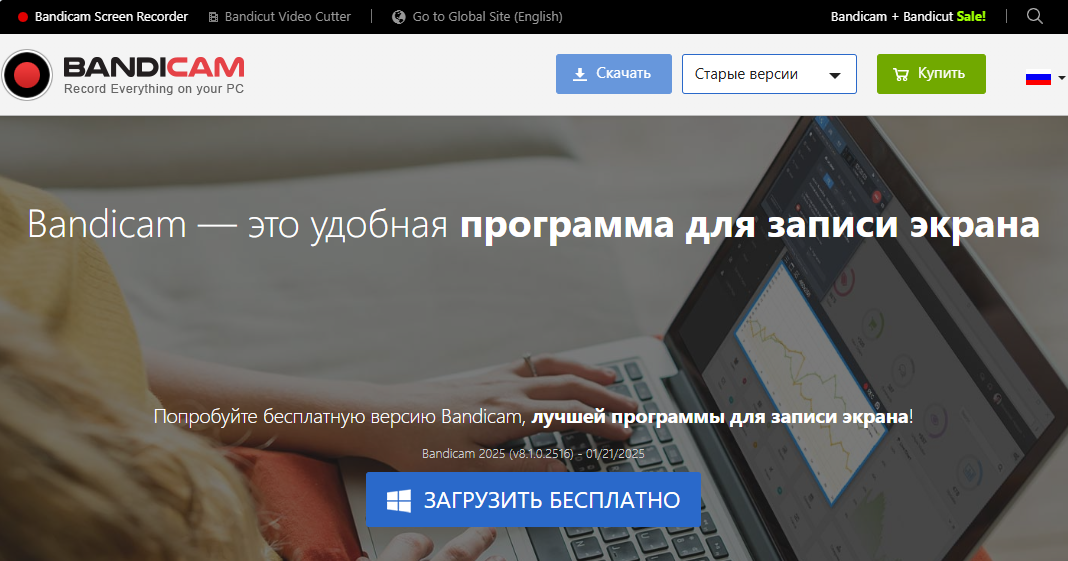1068x561 pixels.
Task: Click the ЗАГРУЗИТЬ БЕСПЛАТНО button
Action: tap(533, 500)
